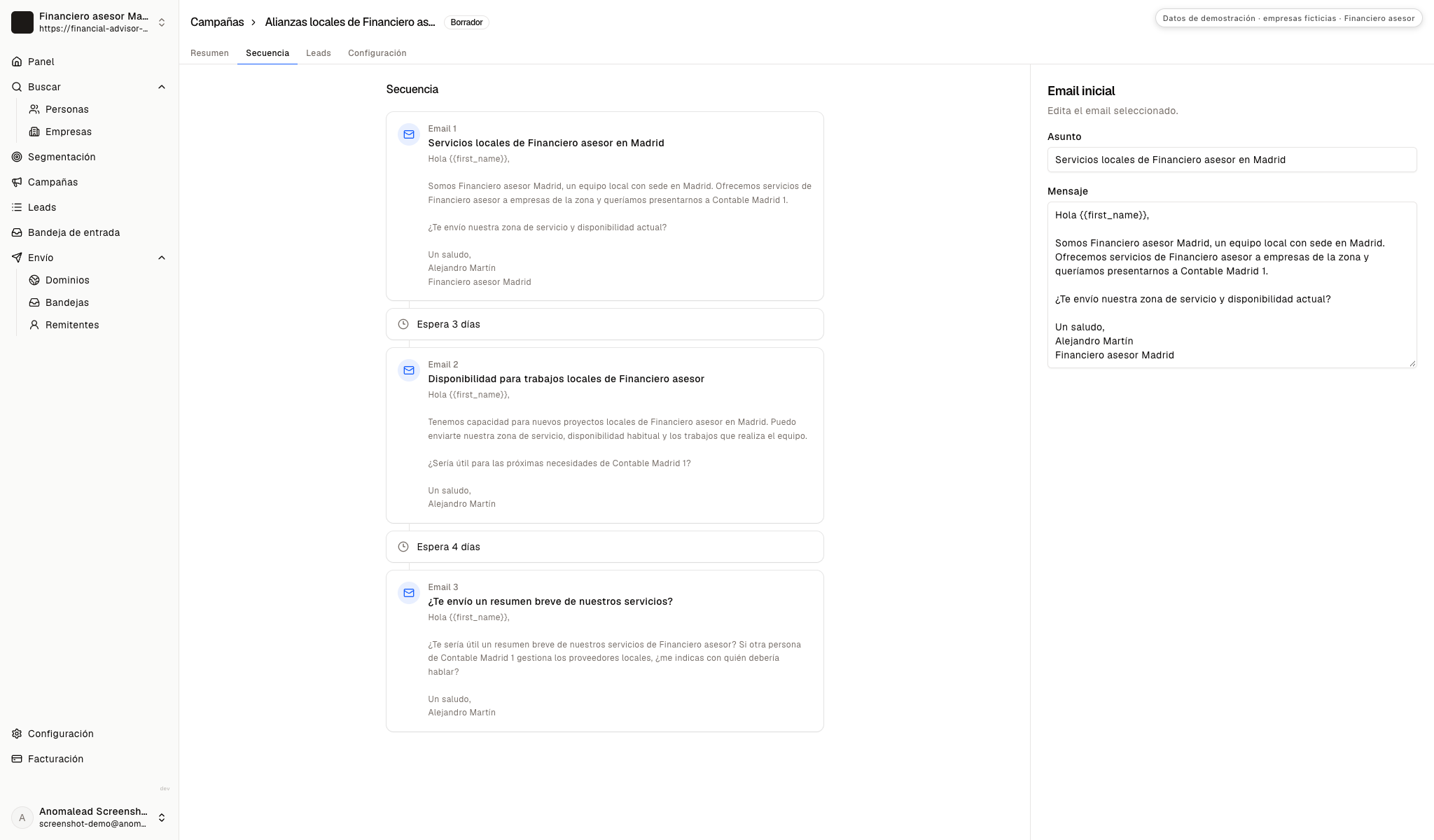Screen dimensions: 1434x840
Task: Open the Panel home icon
Action: tap(17, 62)
